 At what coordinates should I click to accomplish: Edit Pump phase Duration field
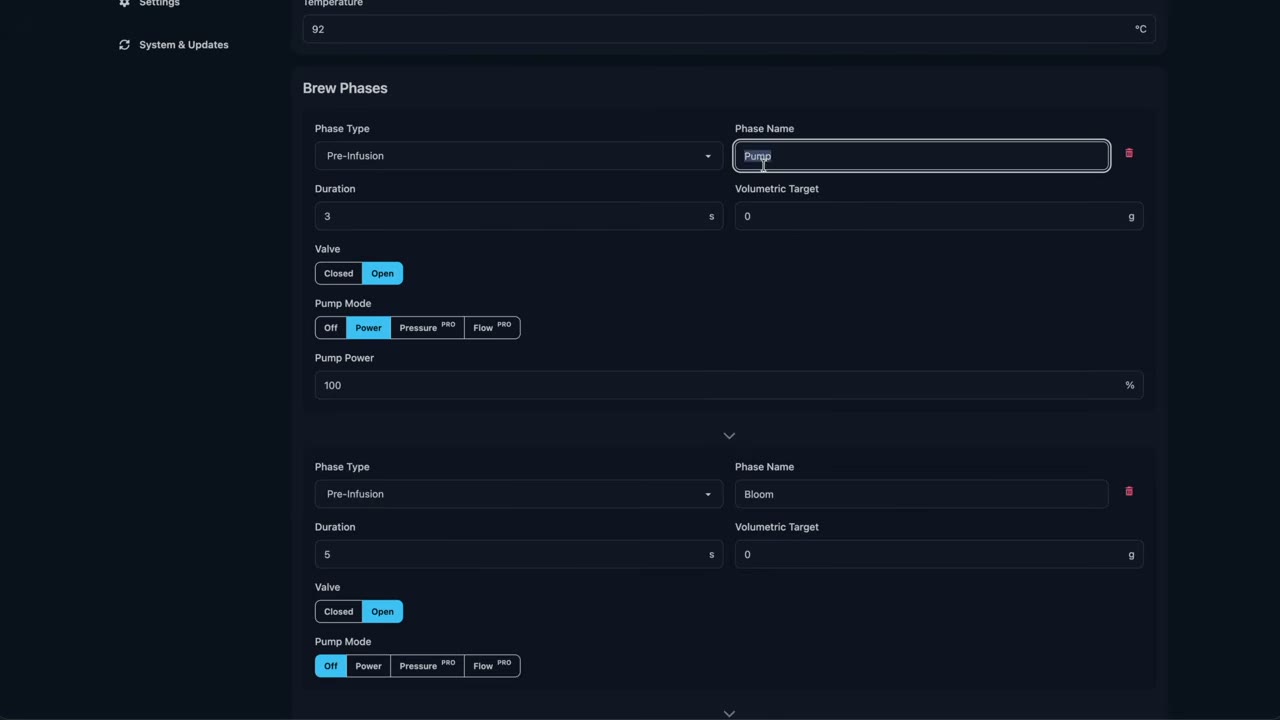[x=519, y=216]
